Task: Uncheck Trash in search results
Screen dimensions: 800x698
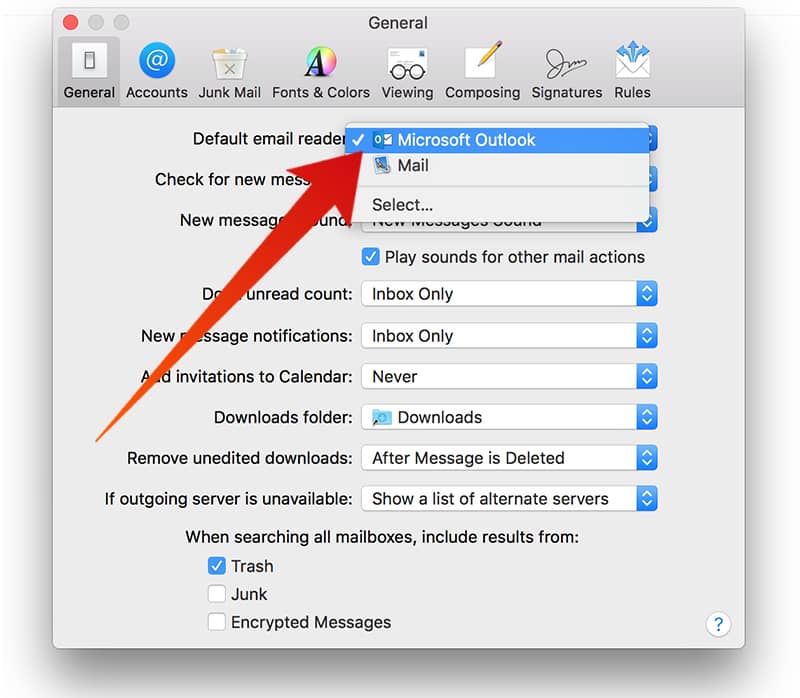Action: point(217,565)
